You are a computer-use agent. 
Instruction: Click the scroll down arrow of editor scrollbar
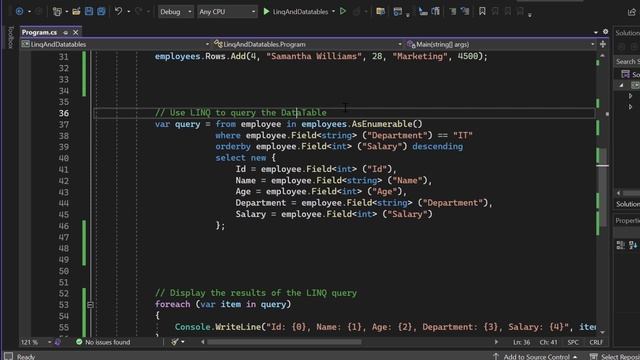pos(602,332)
